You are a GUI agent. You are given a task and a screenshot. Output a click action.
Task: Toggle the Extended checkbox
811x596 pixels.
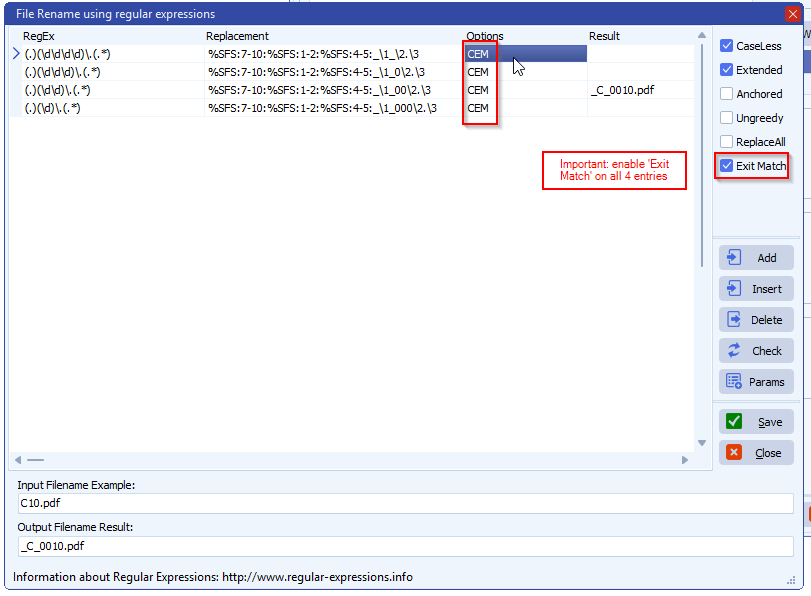click(x=726, y=69)
